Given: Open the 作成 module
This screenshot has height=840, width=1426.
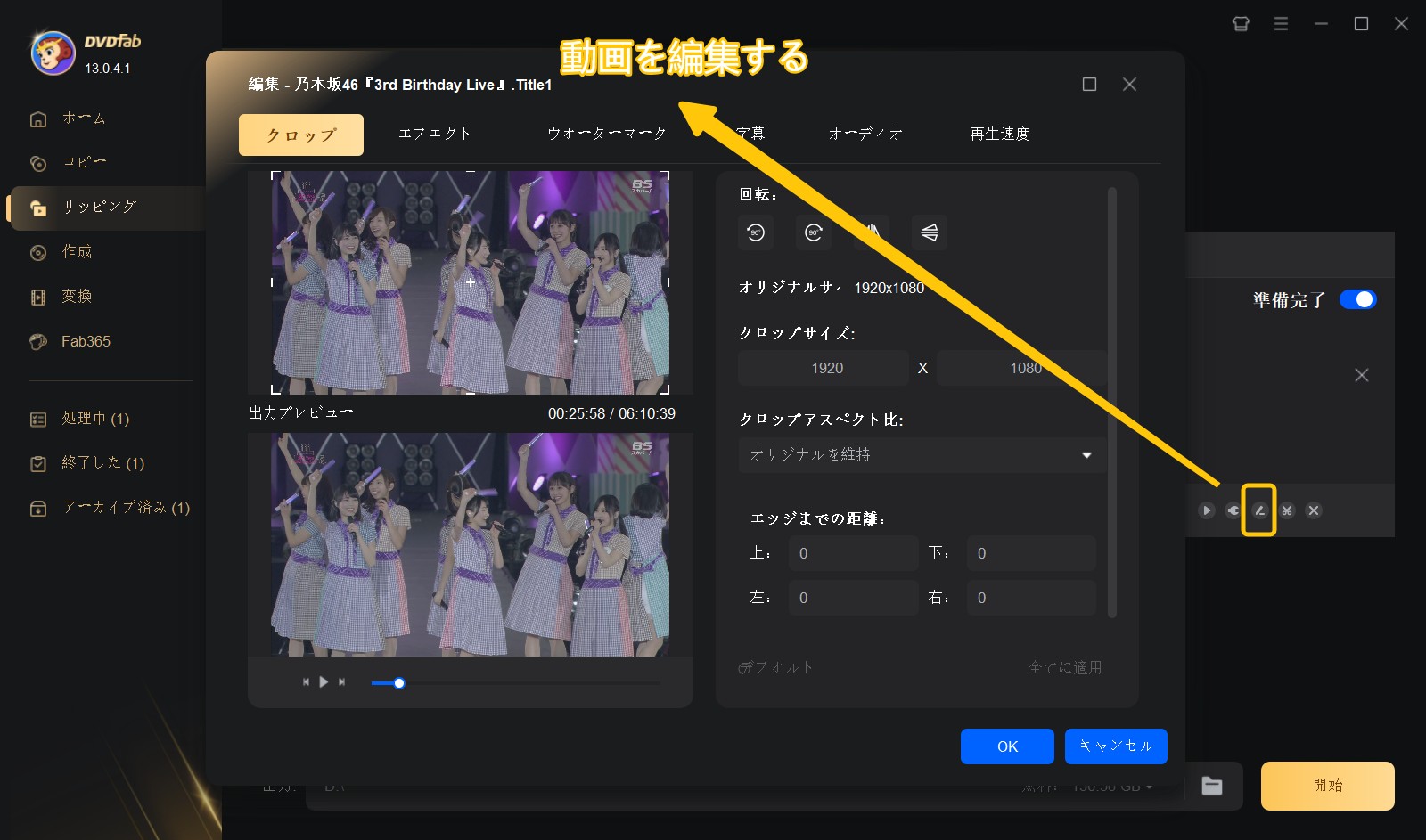Looking at the screenshot, I should coord(77,252).
